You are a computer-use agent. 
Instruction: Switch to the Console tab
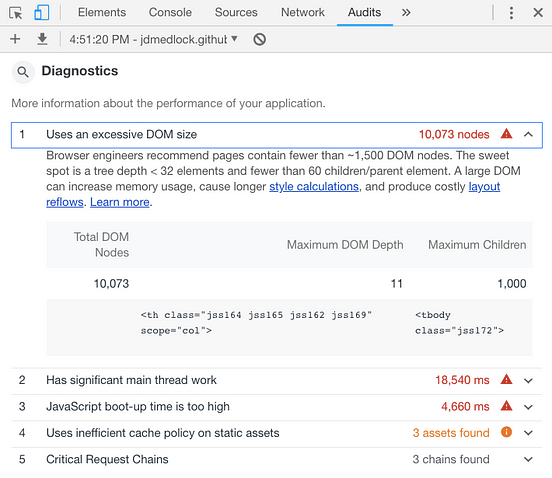tap(170, 13)
